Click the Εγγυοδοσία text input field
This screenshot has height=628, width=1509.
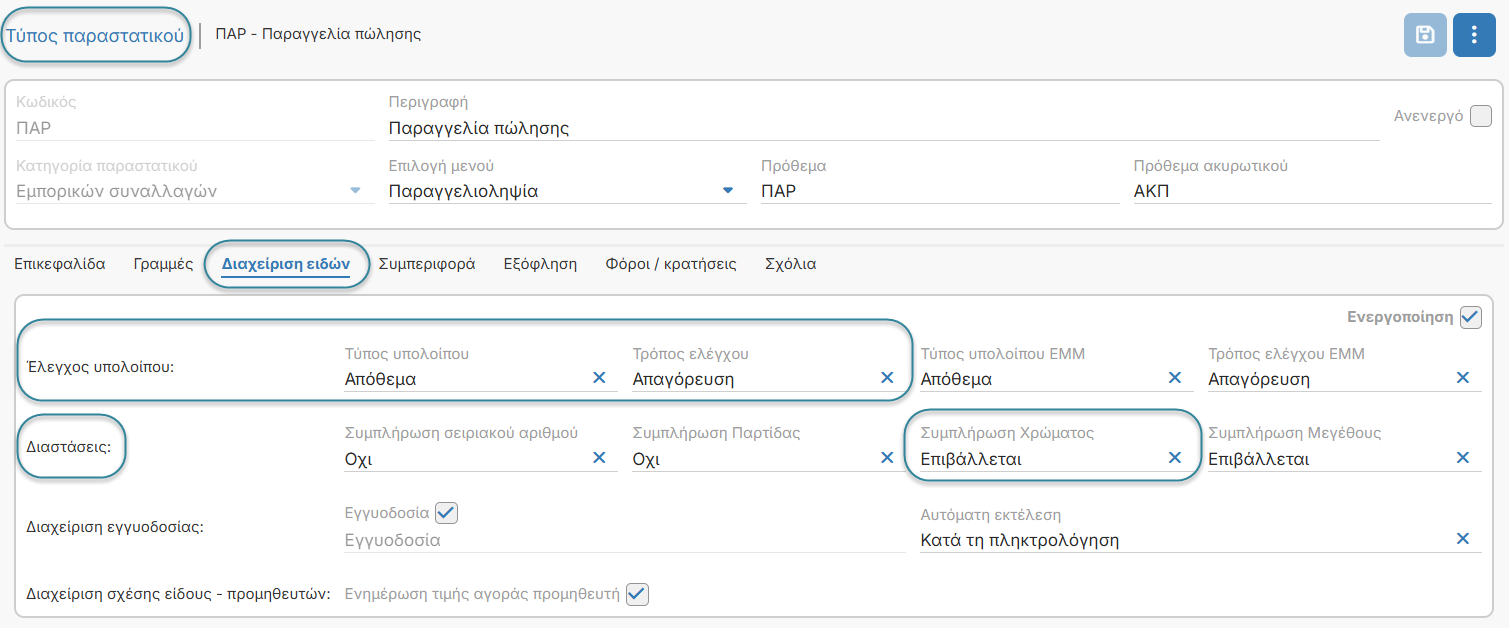tap(624, 540)
